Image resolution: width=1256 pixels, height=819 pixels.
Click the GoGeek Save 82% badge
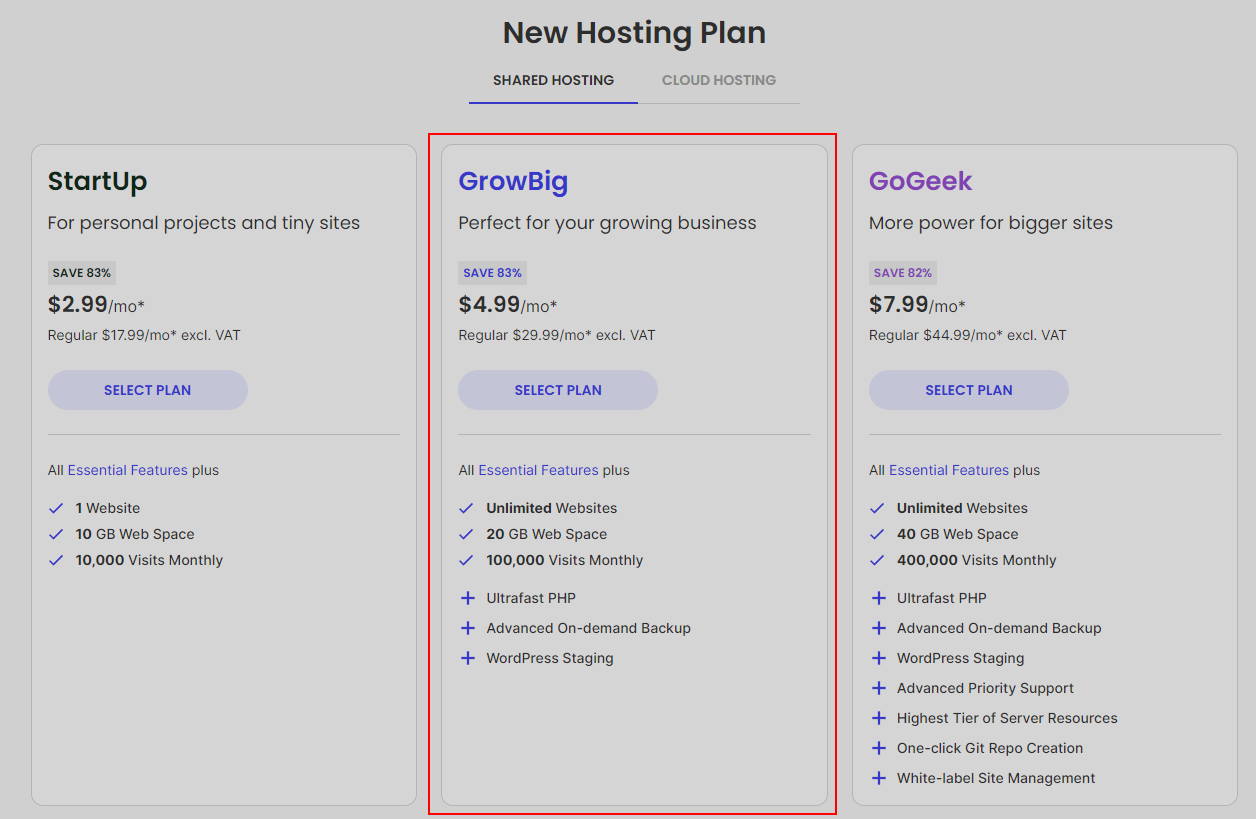tap(902, 273)
